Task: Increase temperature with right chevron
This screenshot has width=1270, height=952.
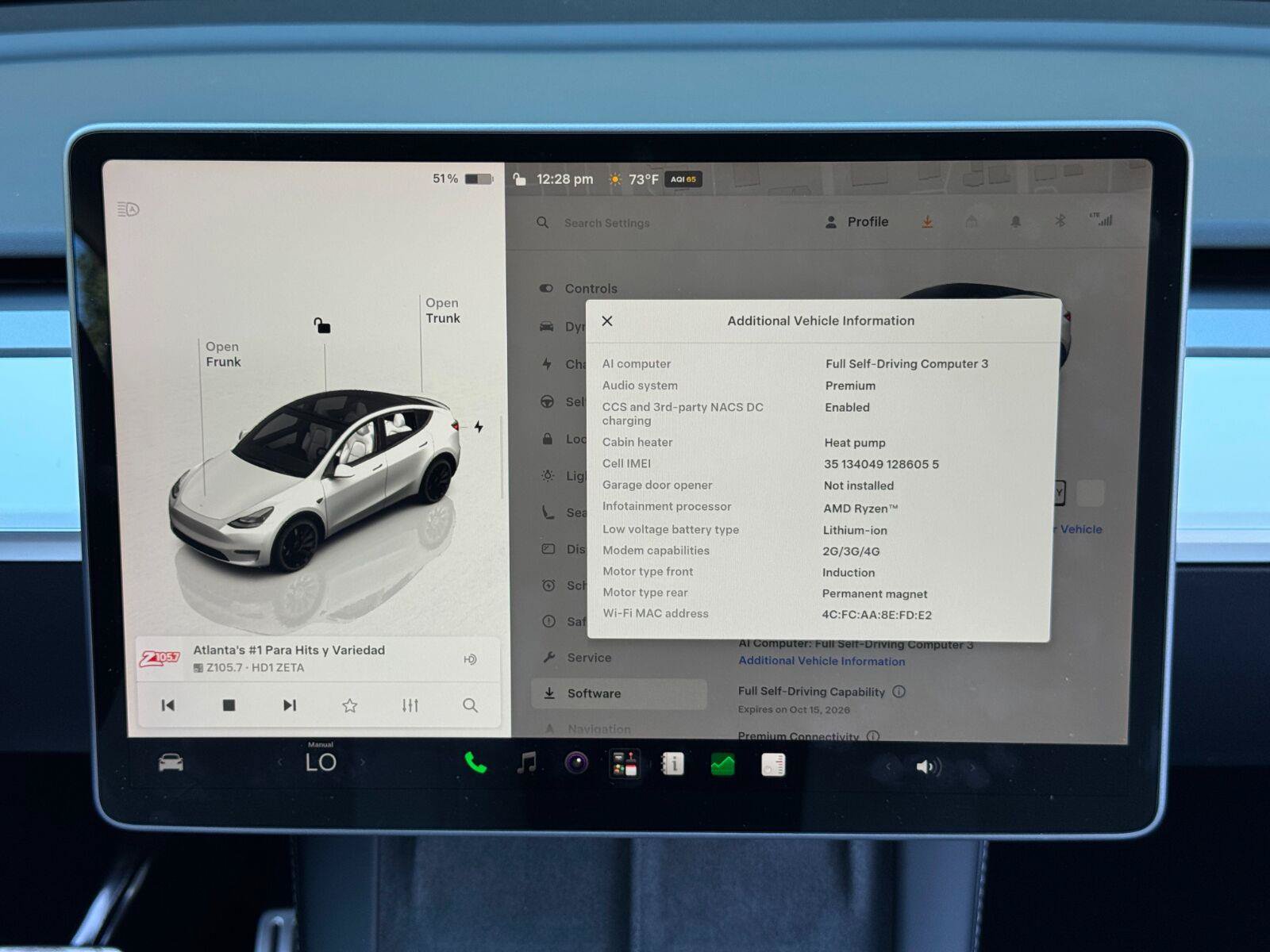Action: tap(364, 763)
